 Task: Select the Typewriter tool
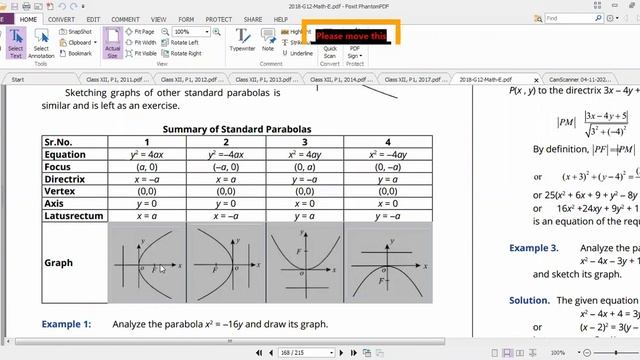pyautogui.click(x=242, y=40)
